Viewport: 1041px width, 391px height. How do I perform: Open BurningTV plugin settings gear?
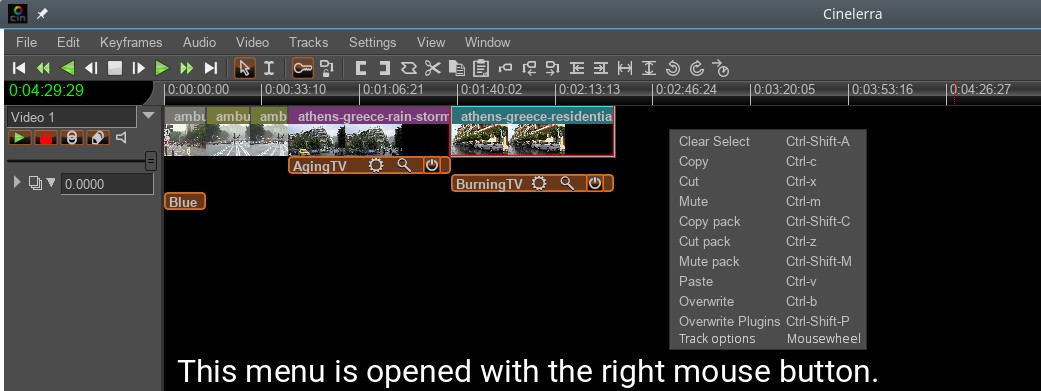(x=539, y=183)
